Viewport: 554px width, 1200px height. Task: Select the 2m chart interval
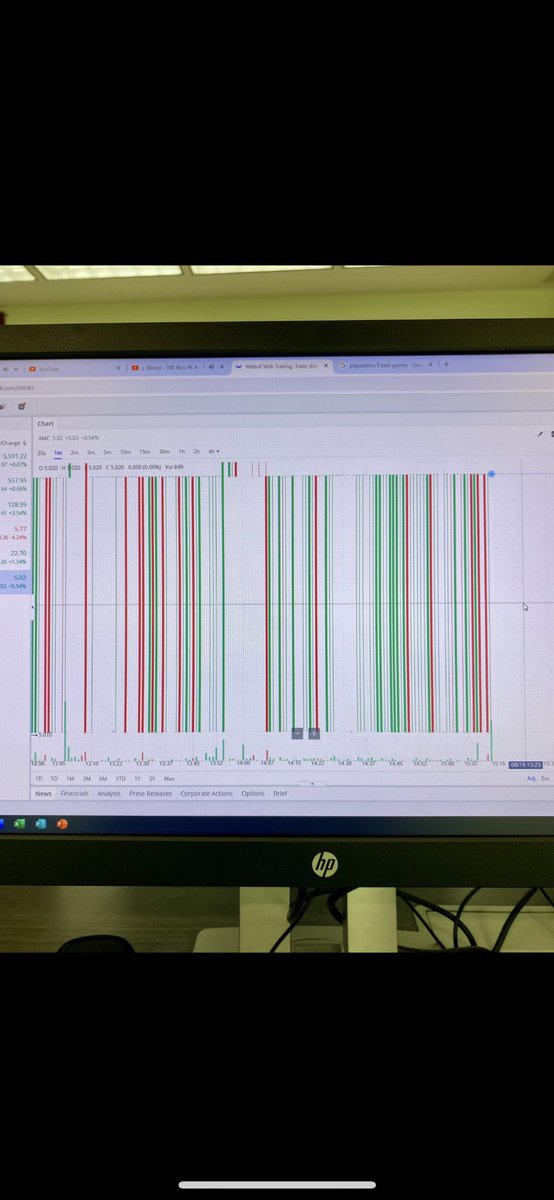74,452
